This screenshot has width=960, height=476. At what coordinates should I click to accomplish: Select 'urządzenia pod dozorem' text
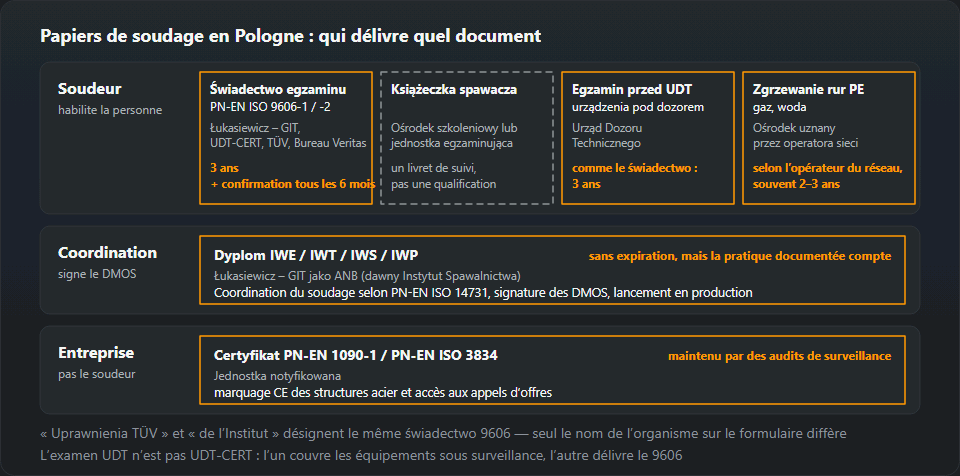[x=638, y=107]
